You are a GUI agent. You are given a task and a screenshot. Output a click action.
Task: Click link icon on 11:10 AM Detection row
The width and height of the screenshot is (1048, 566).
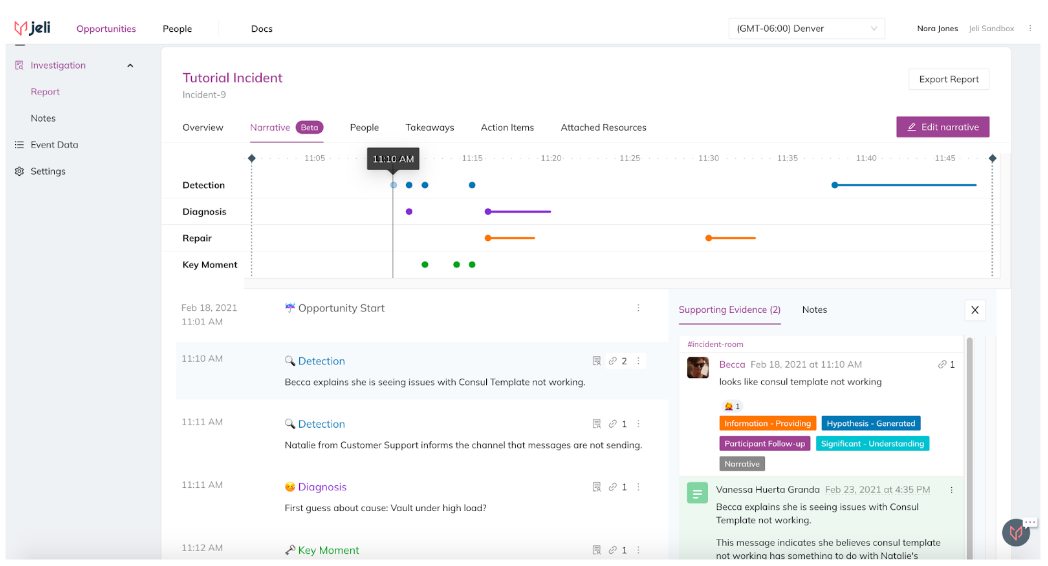point(613,361)
